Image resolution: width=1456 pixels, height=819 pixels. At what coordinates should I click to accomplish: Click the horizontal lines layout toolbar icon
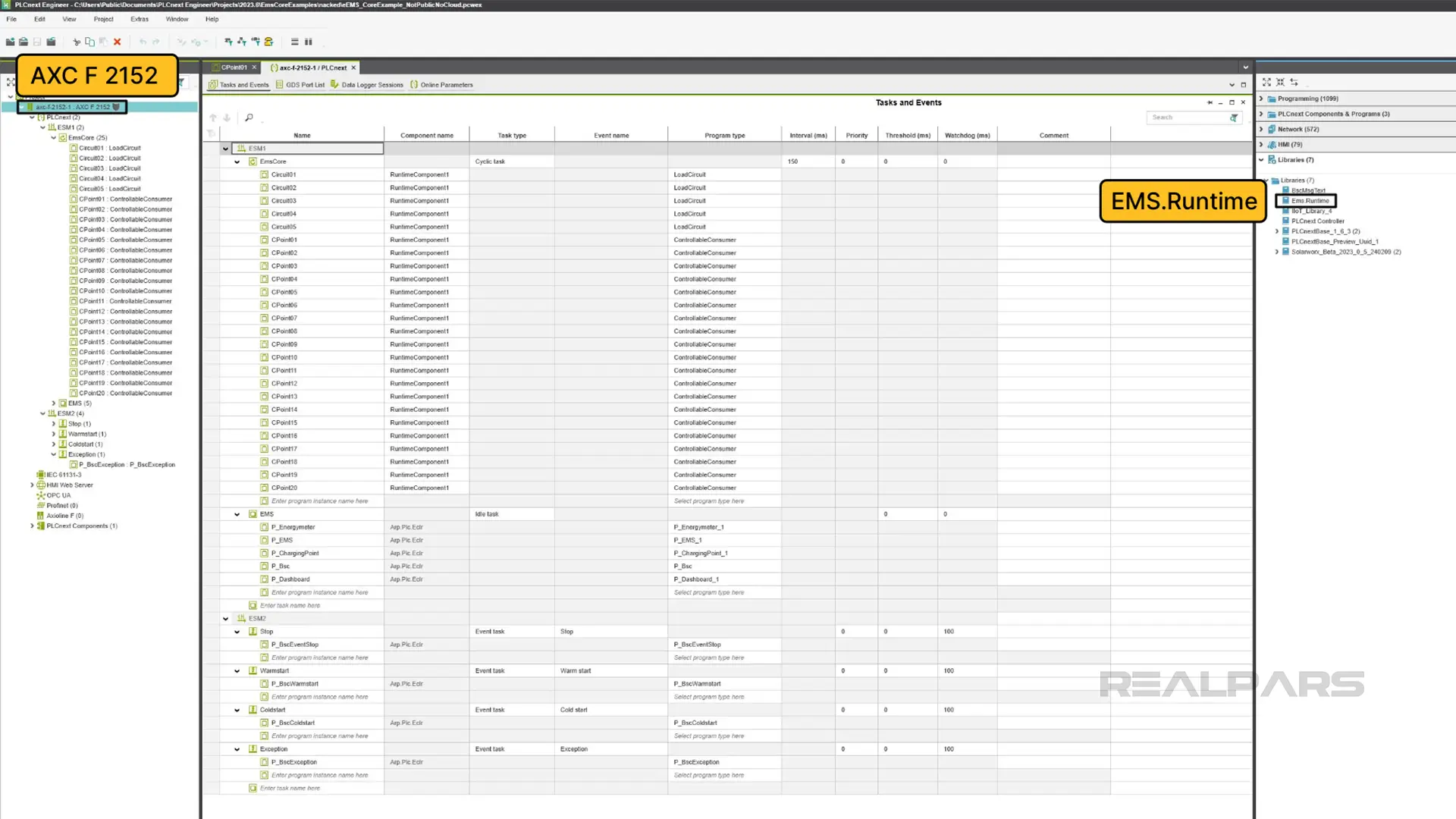(295, 42)
